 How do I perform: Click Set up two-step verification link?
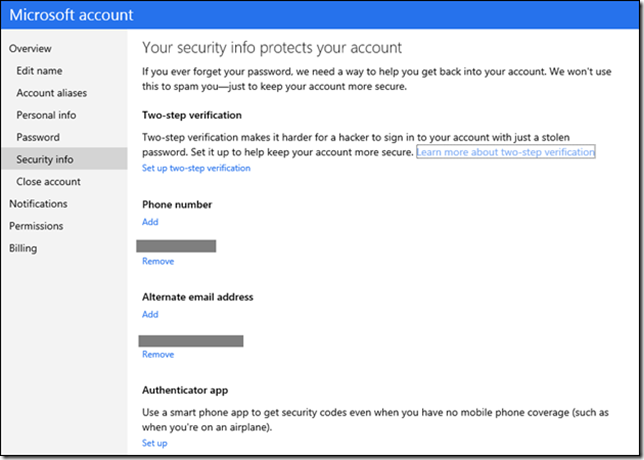point(196,168)
